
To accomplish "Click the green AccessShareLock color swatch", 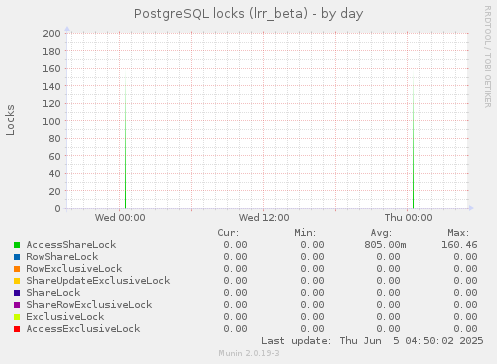I will [x=17, y=245].
